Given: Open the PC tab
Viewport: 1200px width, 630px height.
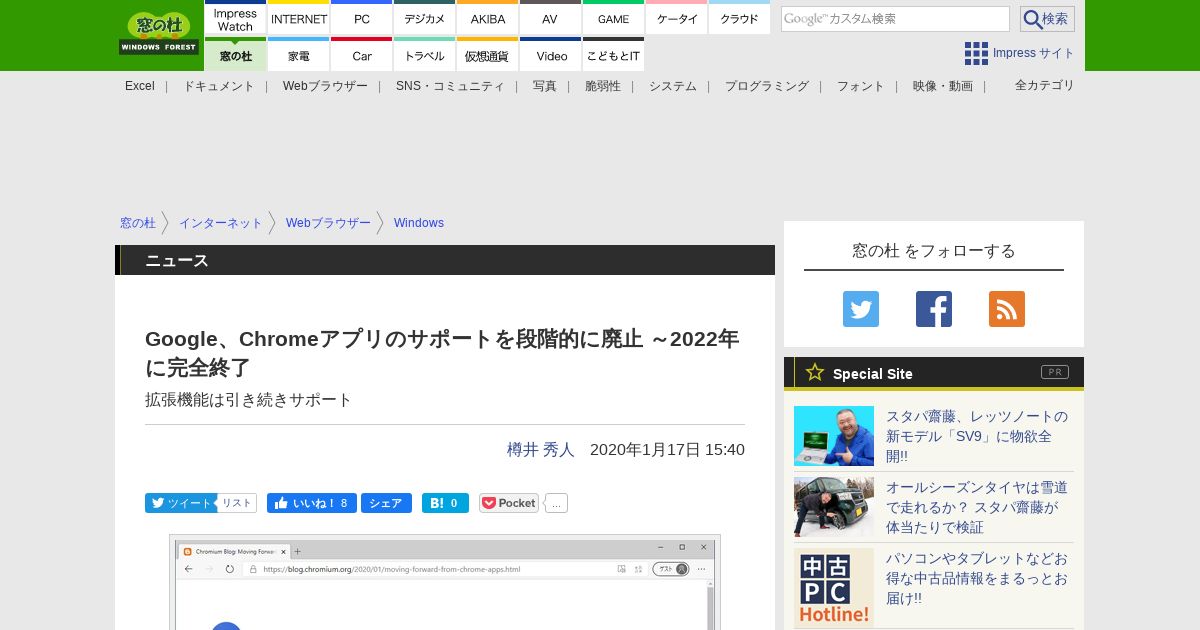Looking at the screenshot, I should coord(362,18).
